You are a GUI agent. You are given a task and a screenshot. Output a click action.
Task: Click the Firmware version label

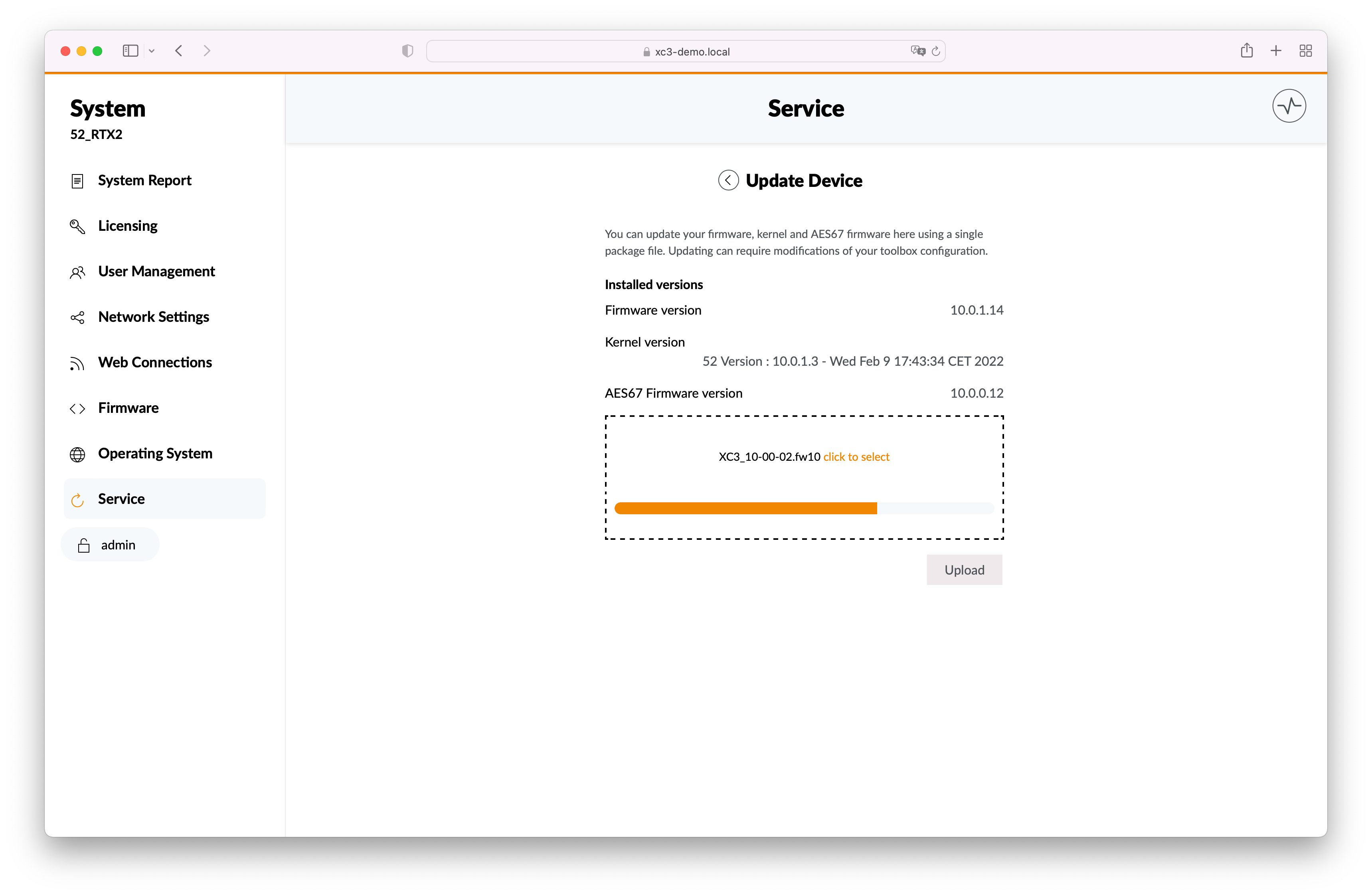point(652,310)
